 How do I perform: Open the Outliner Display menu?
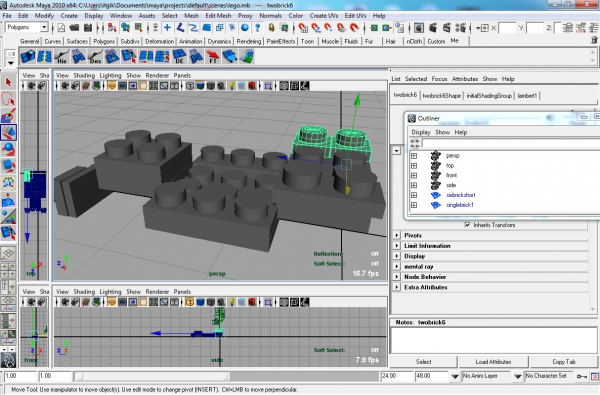click(x=421, y=132)
